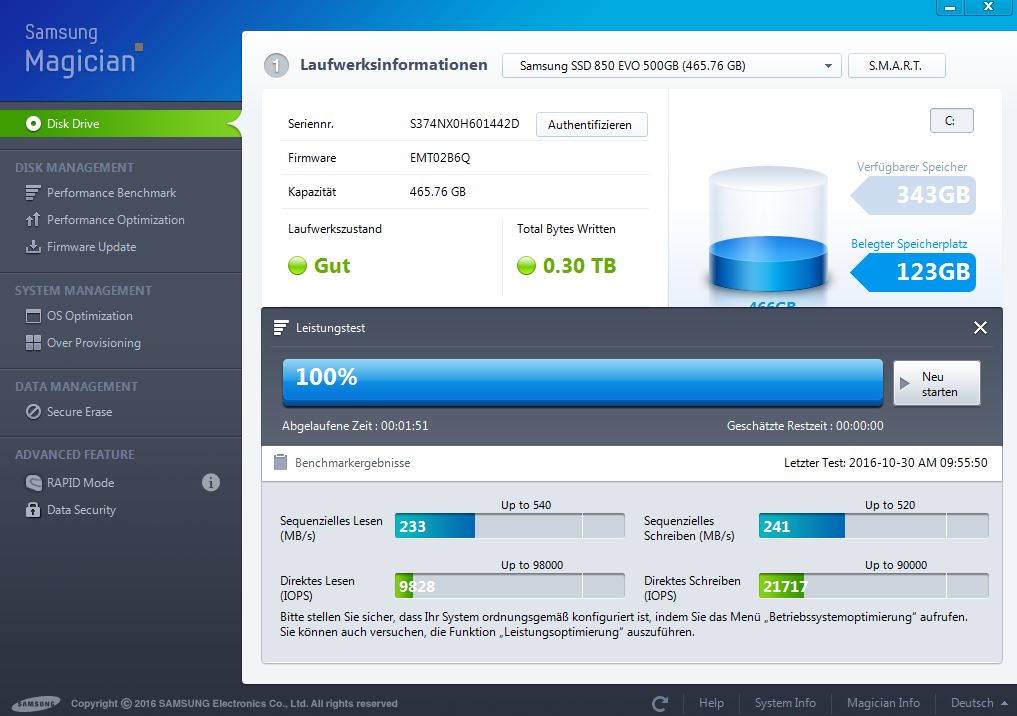This screenshot has height=716, width=1017.
Task: Select the C: volume button
Action: coord(951,121)
